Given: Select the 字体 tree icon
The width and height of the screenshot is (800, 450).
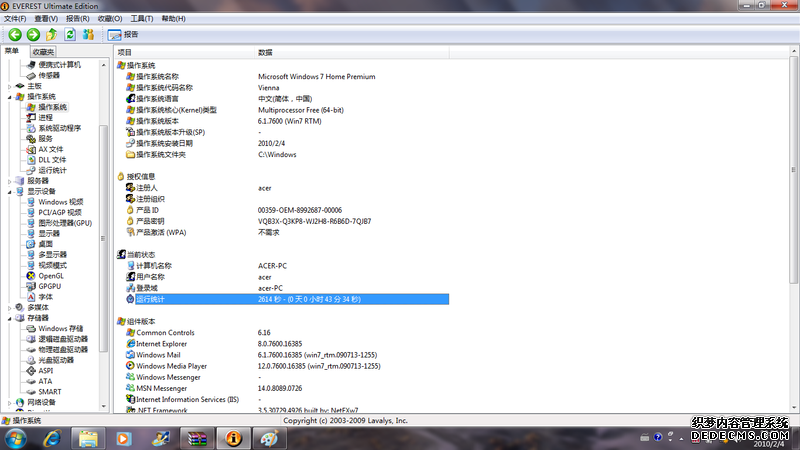Looking at the screenshot, I should pos(31,297).
